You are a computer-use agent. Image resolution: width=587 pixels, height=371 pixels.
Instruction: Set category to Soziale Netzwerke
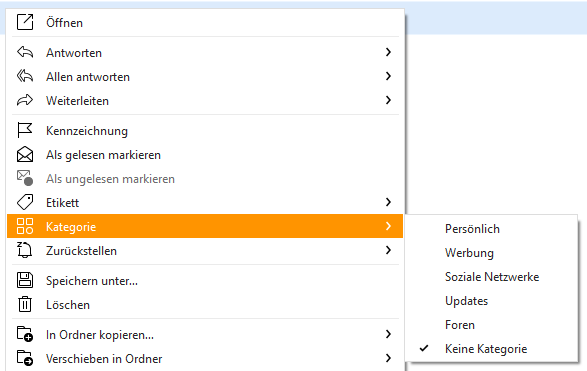(492, 277)
